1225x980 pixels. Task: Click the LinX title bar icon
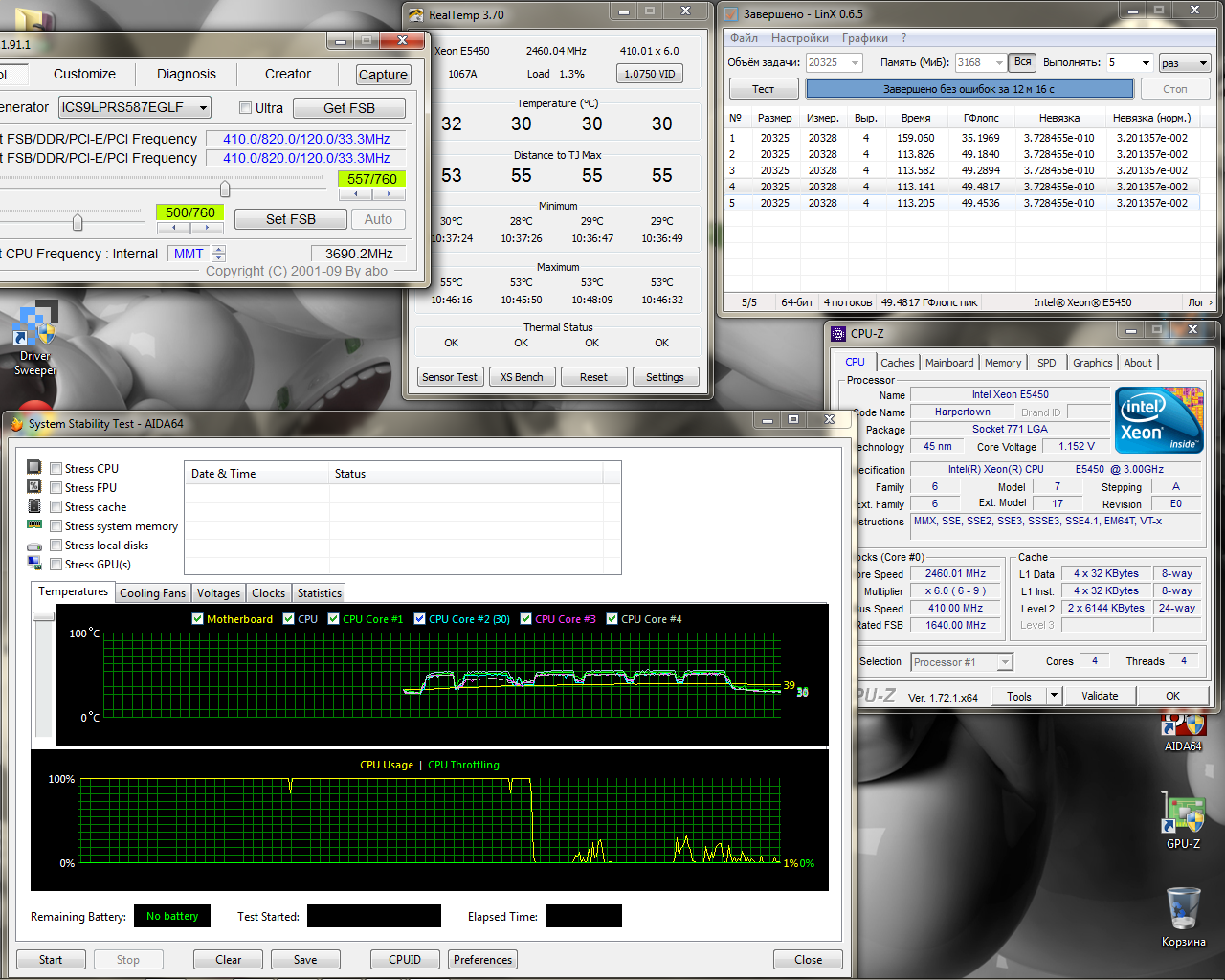pos(731,13)
